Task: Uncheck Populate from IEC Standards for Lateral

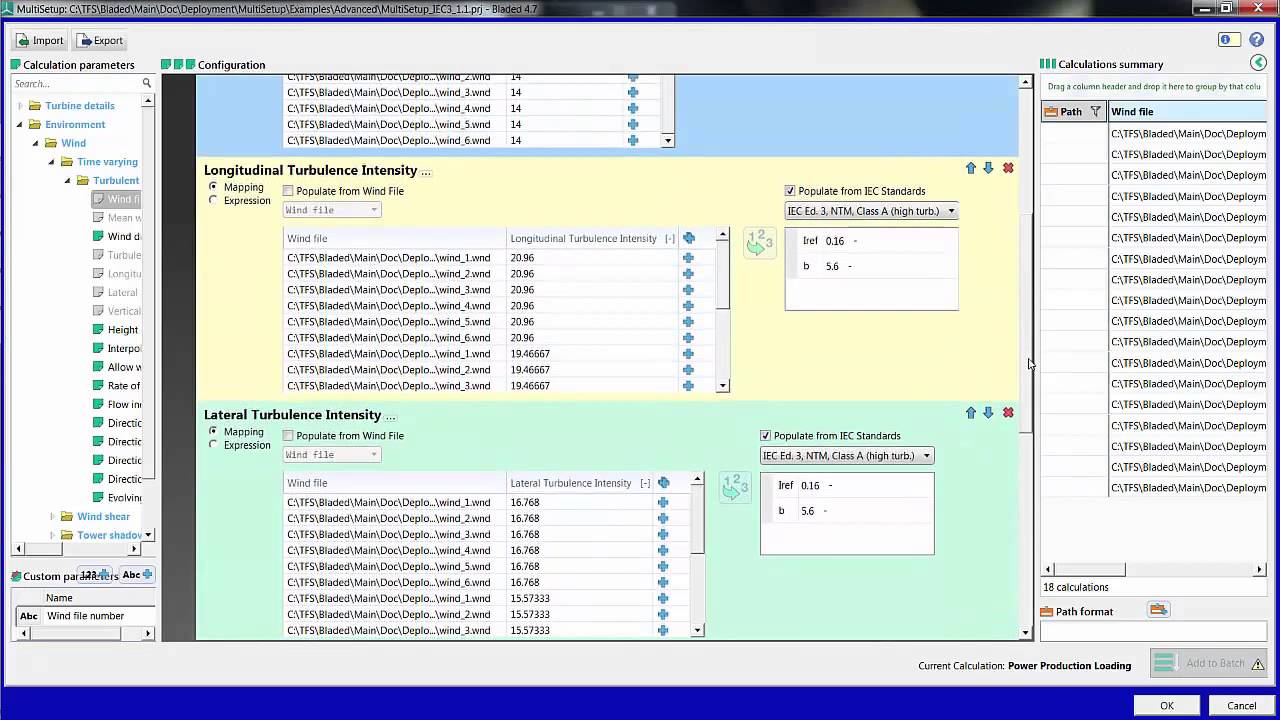Action: [x=766, y=436]
